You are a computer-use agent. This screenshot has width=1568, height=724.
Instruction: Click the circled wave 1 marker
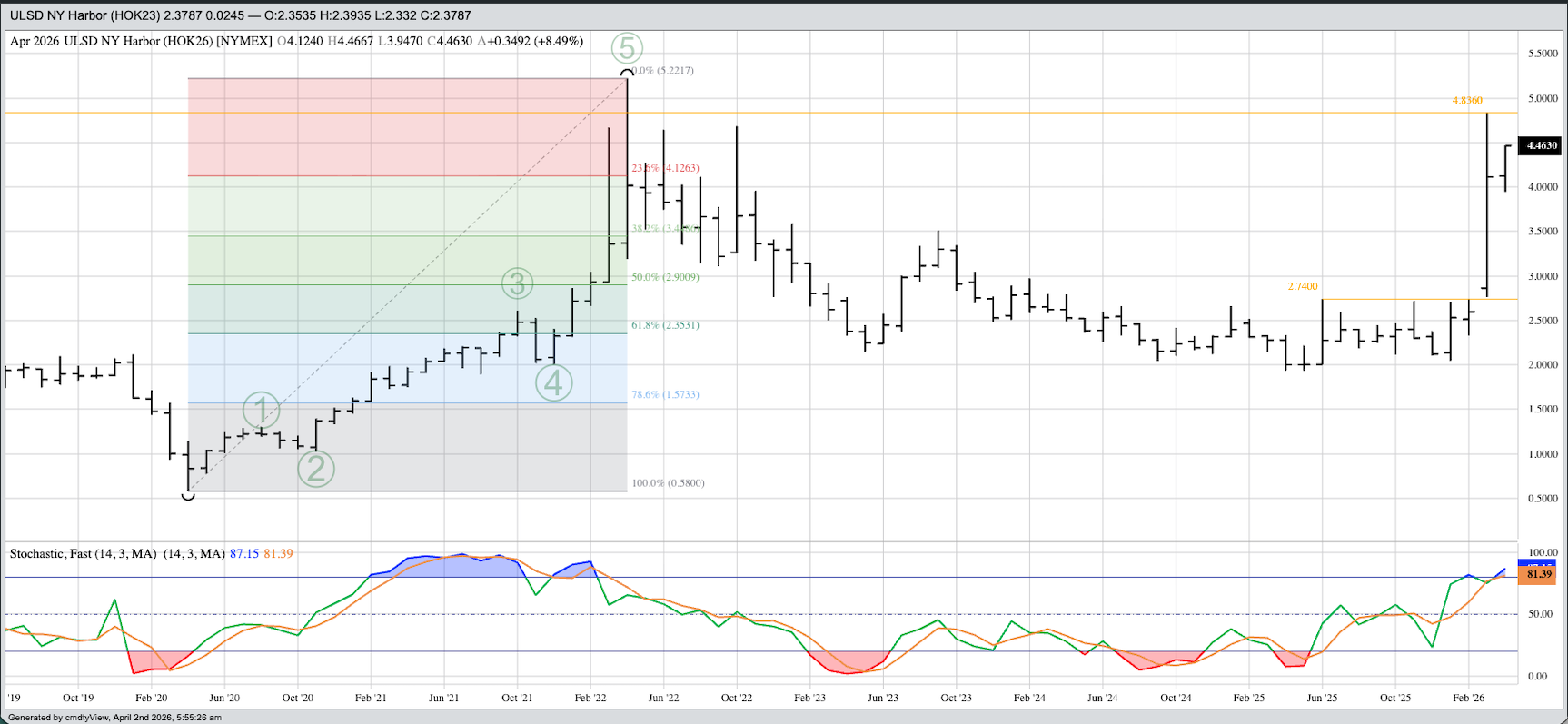coord(261,411)
